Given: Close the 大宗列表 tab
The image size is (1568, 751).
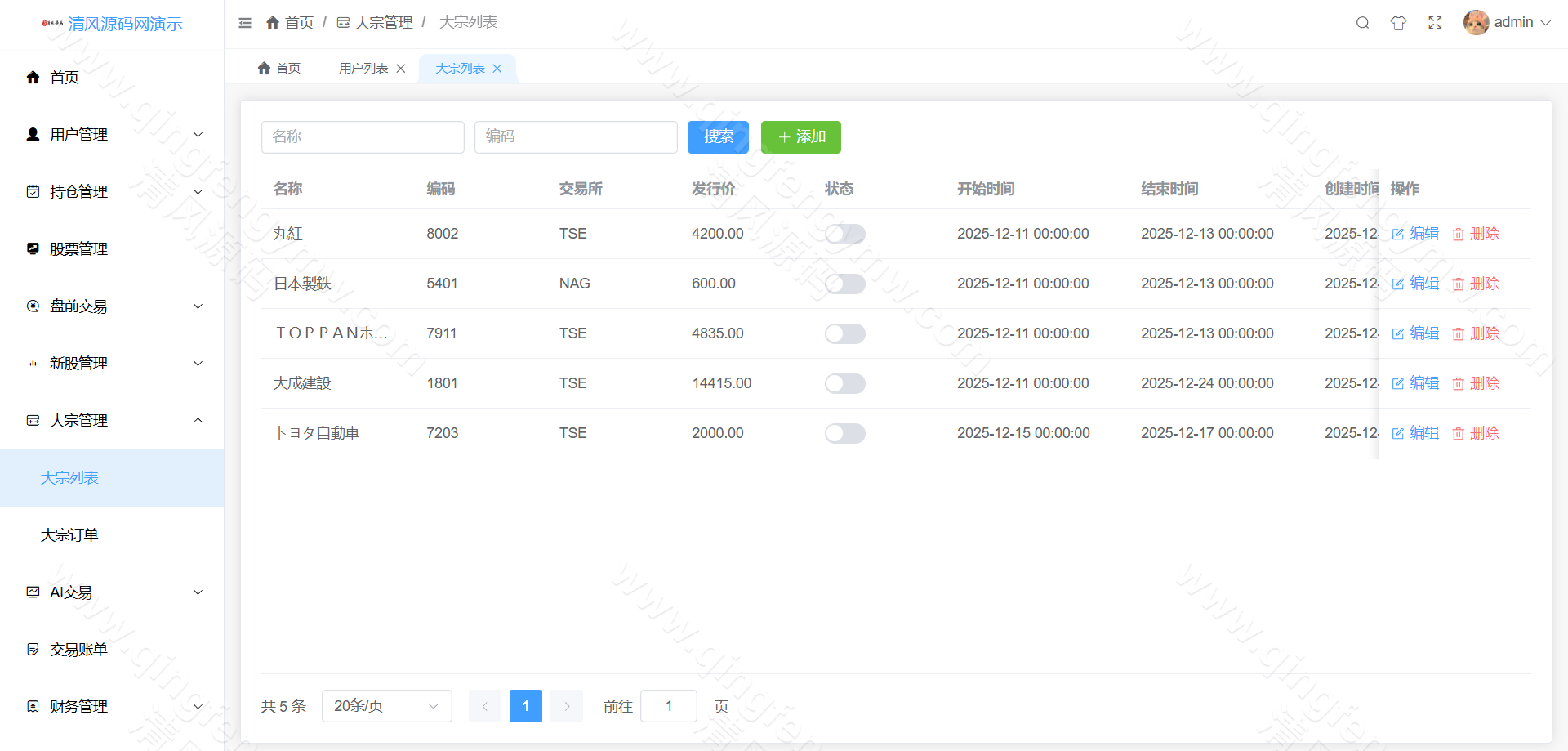Looking at the screenshot, I should click(x=497, y=69).
